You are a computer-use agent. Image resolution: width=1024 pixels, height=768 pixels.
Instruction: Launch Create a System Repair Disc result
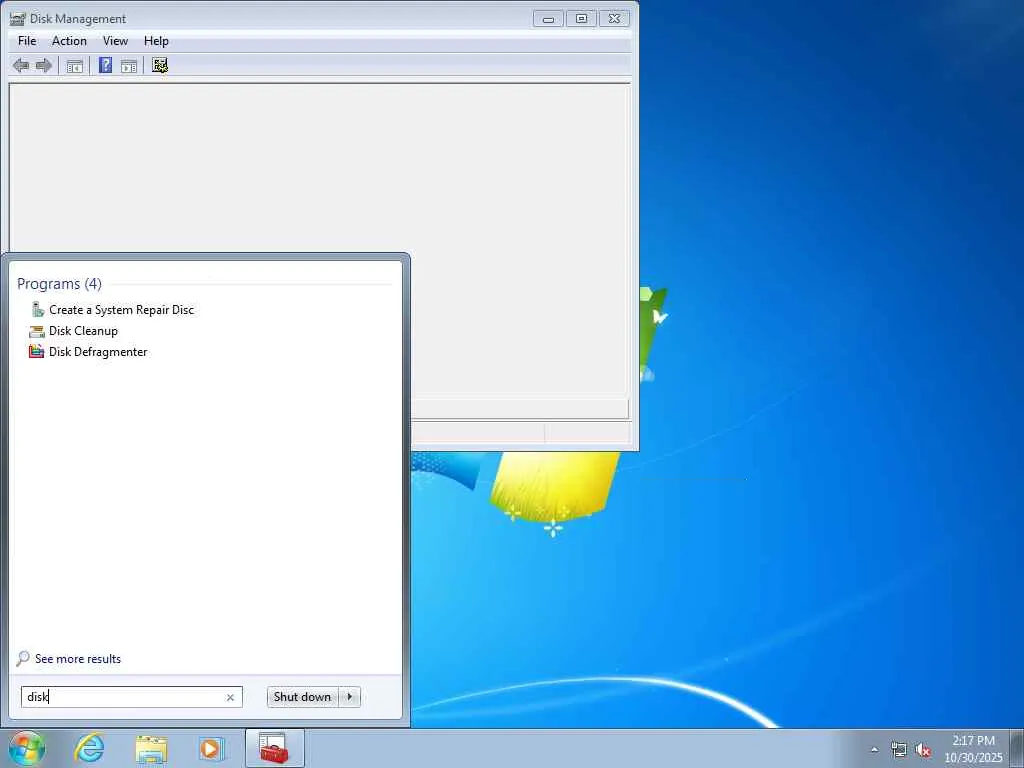[x=121, y=310]
